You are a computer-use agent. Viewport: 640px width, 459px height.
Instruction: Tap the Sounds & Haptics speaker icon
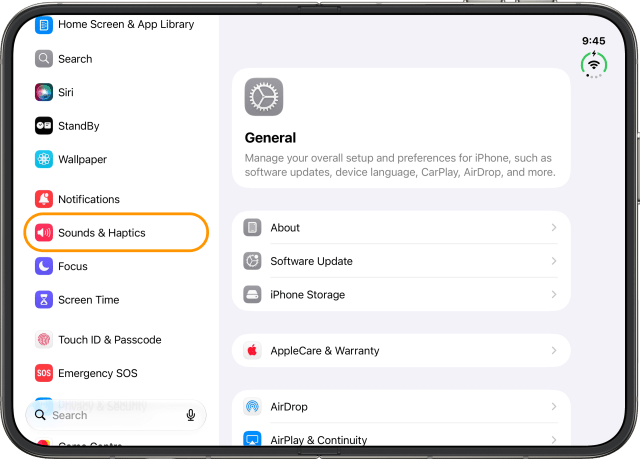pyautogui.click(x=44, y=233)
